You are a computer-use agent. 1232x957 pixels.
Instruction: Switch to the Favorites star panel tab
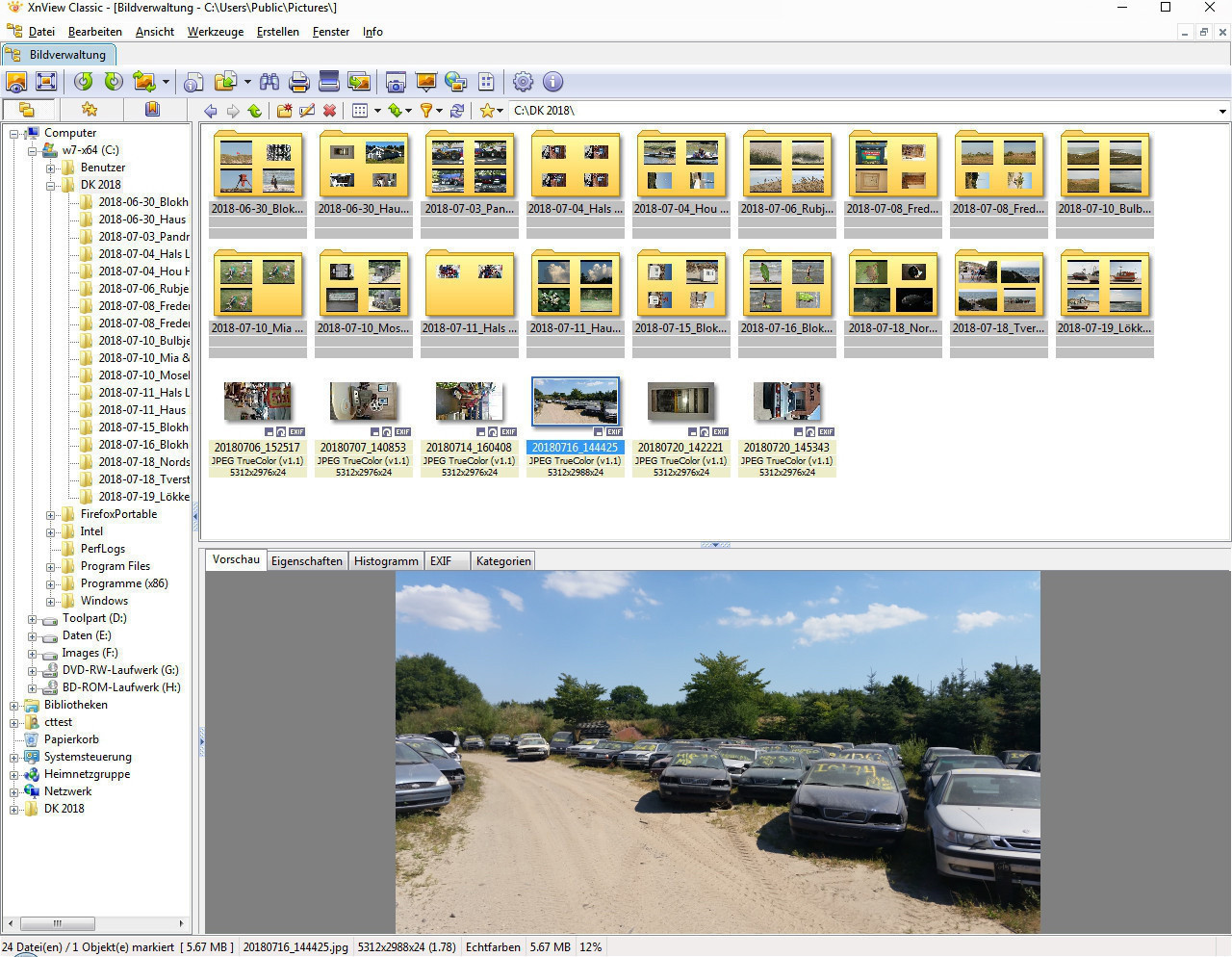(90, 110)
